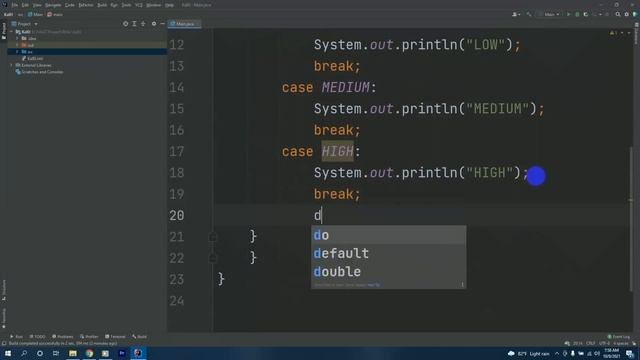Open Chrome from the taskbar
Viewport: 640px width, 360px height.
(x=89, y=353)
